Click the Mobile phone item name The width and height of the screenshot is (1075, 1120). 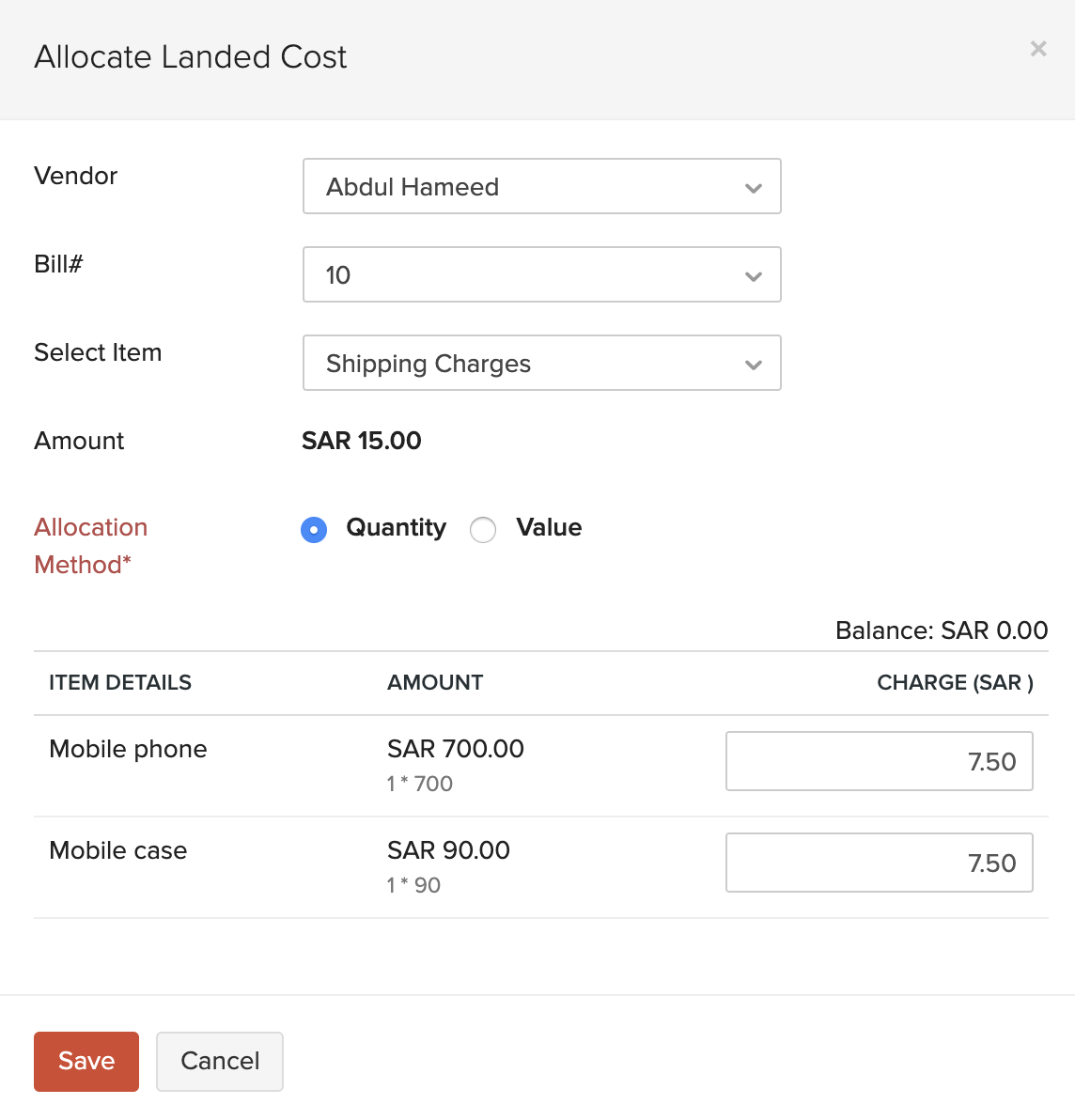[128, 749]
